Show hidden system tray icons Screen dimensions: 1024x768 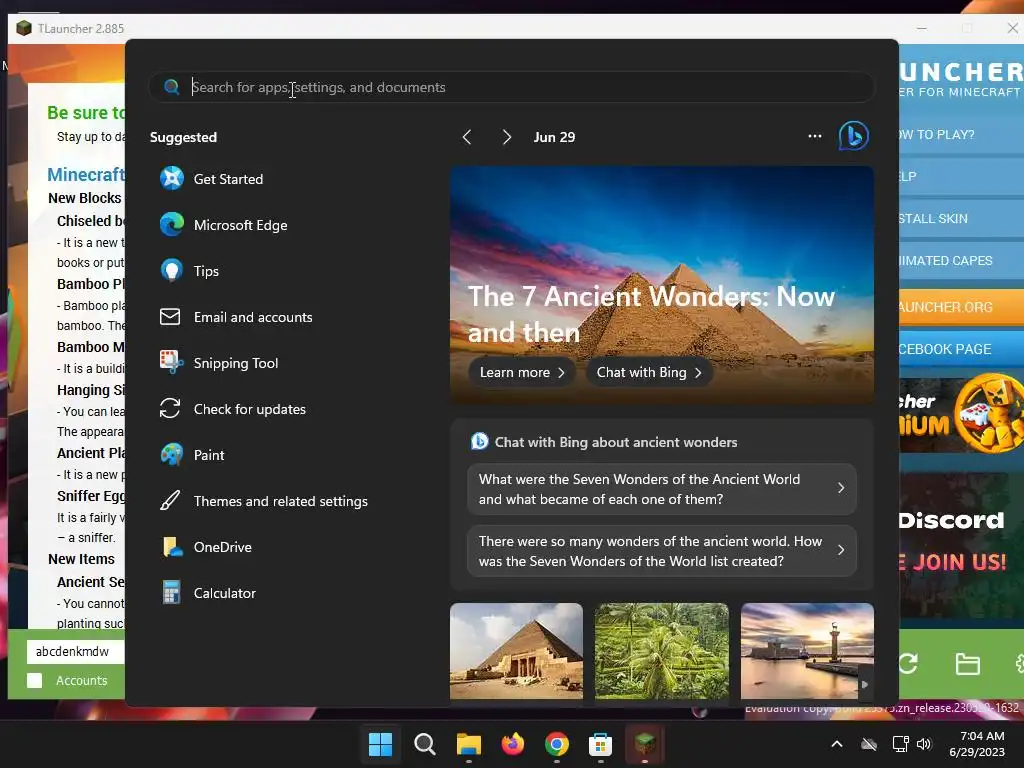(837, 744)
